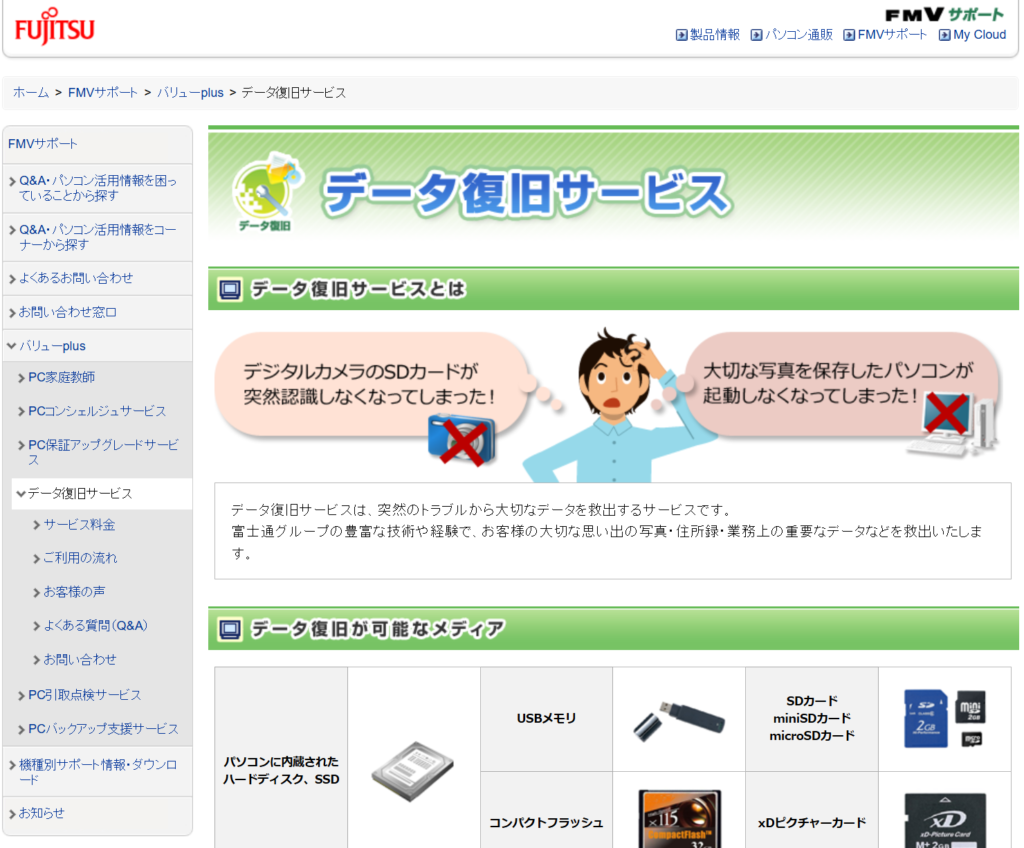Click the SD card image
Screen dimensions: 1024x848
pyautogui.click(x=944, y=719)
